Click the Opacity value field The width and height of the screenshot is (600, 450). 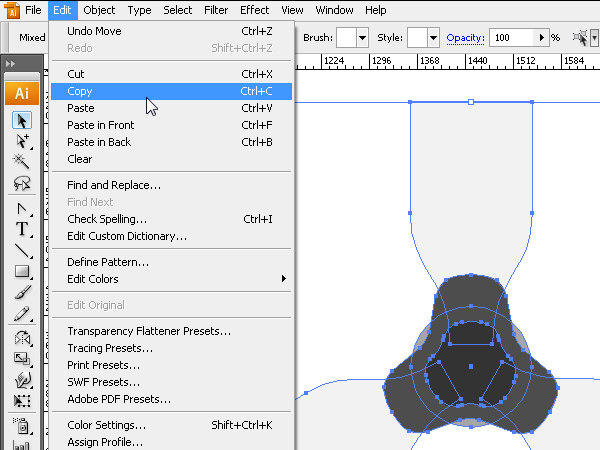pos(512,38)
